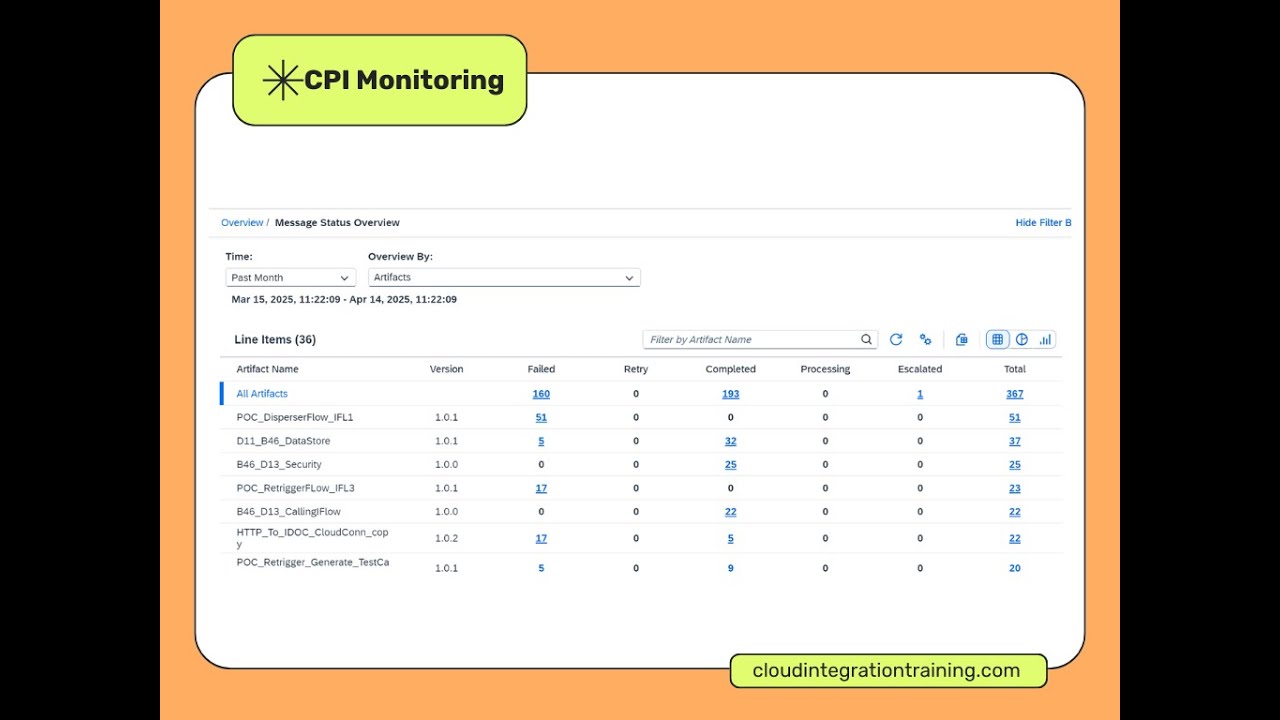Open D11_B46_DataStore total count 37
This screenshot has height=720, width=1280.
[1015, 441]
